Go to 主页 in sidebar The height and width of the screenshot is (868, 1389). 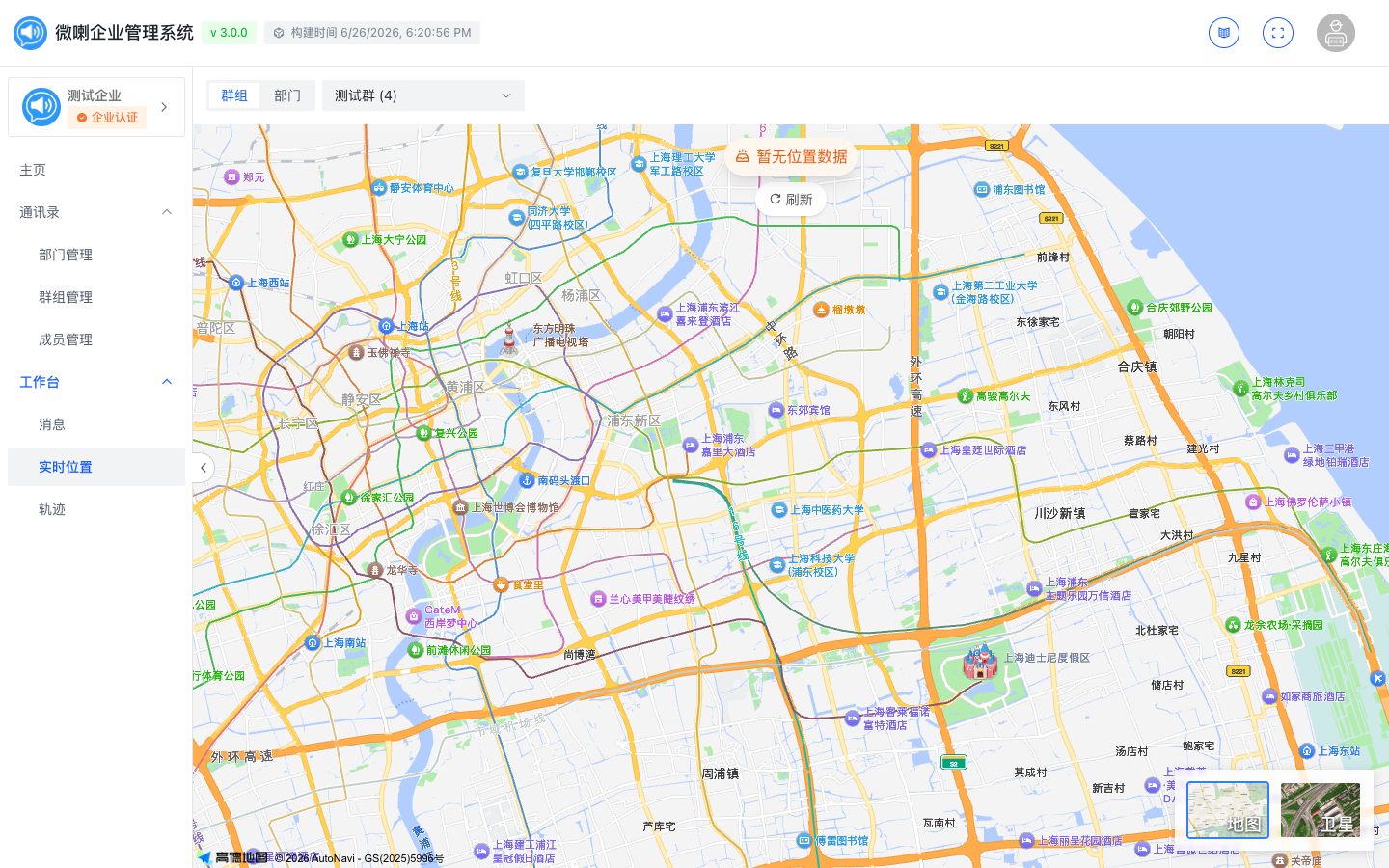point(96,170)
